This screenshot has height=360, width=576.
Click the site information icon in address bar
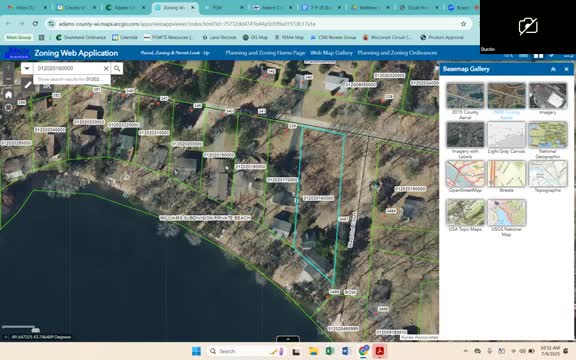(x=51, y=24)
